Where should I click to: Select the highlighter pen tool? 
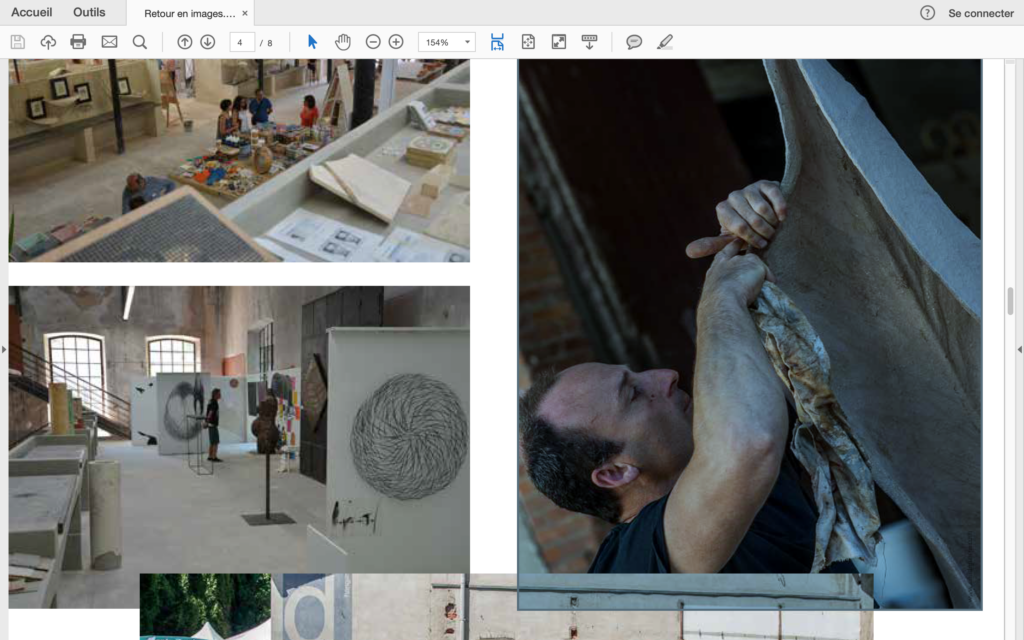[x=665, y=42]
